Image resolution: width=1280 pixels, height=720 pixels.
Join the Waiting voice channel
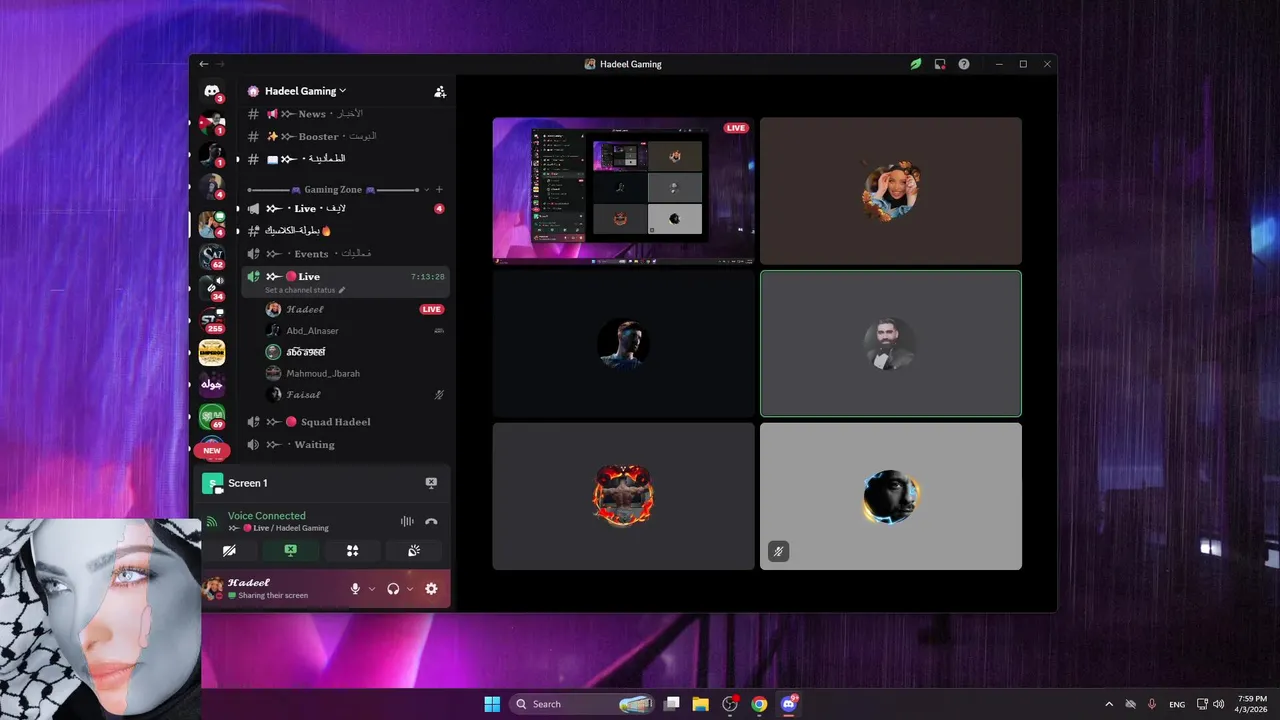345,445
